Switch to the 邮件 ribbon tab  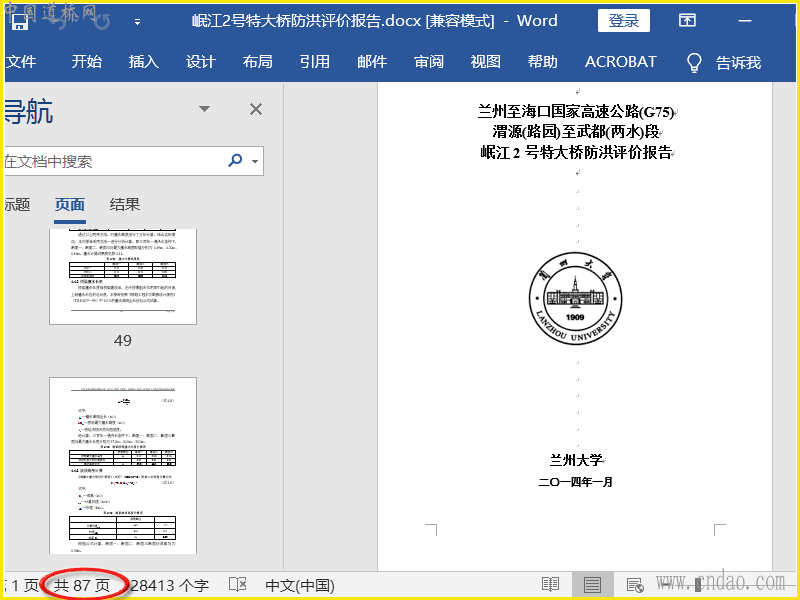[372, 62]
